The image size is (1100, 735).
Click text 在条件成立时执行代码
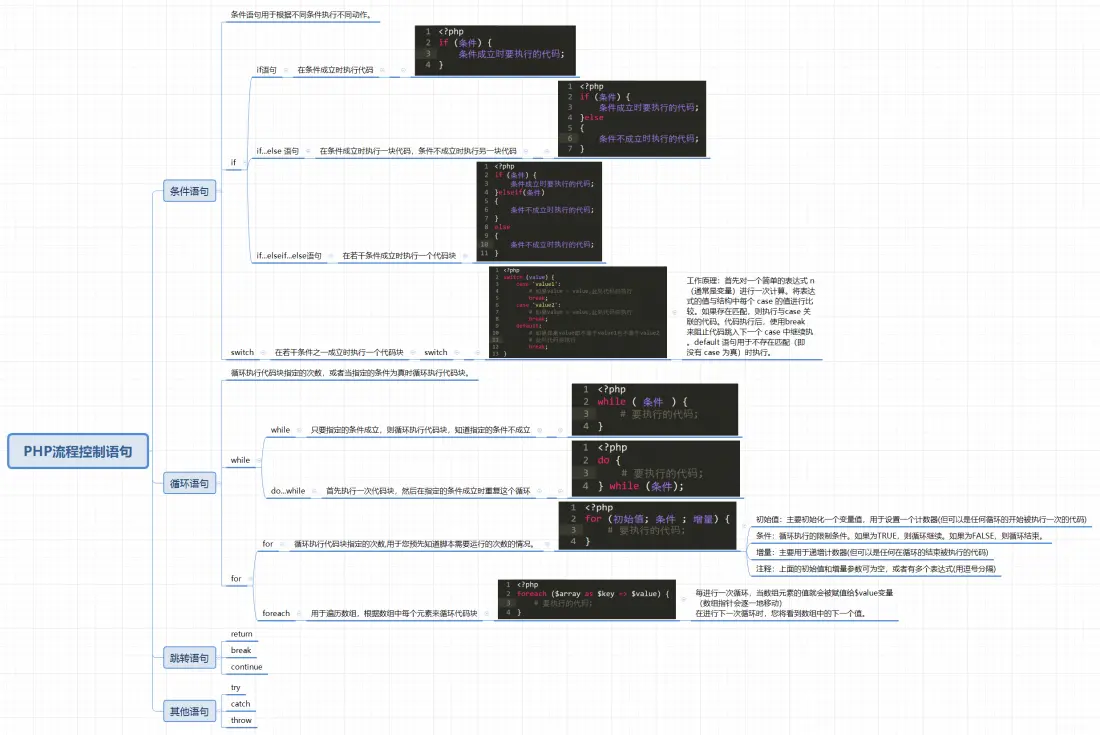click(x=335, y=70)
